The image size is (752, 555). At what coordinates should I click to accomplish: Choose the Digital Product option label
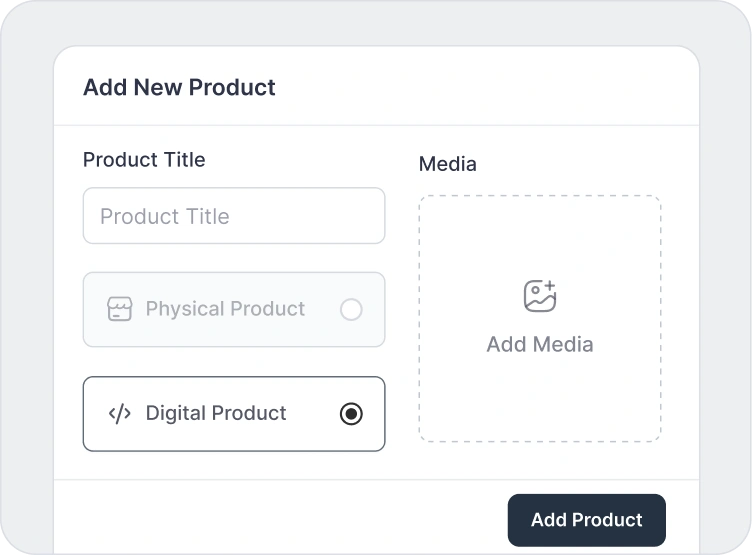(216, 414)
